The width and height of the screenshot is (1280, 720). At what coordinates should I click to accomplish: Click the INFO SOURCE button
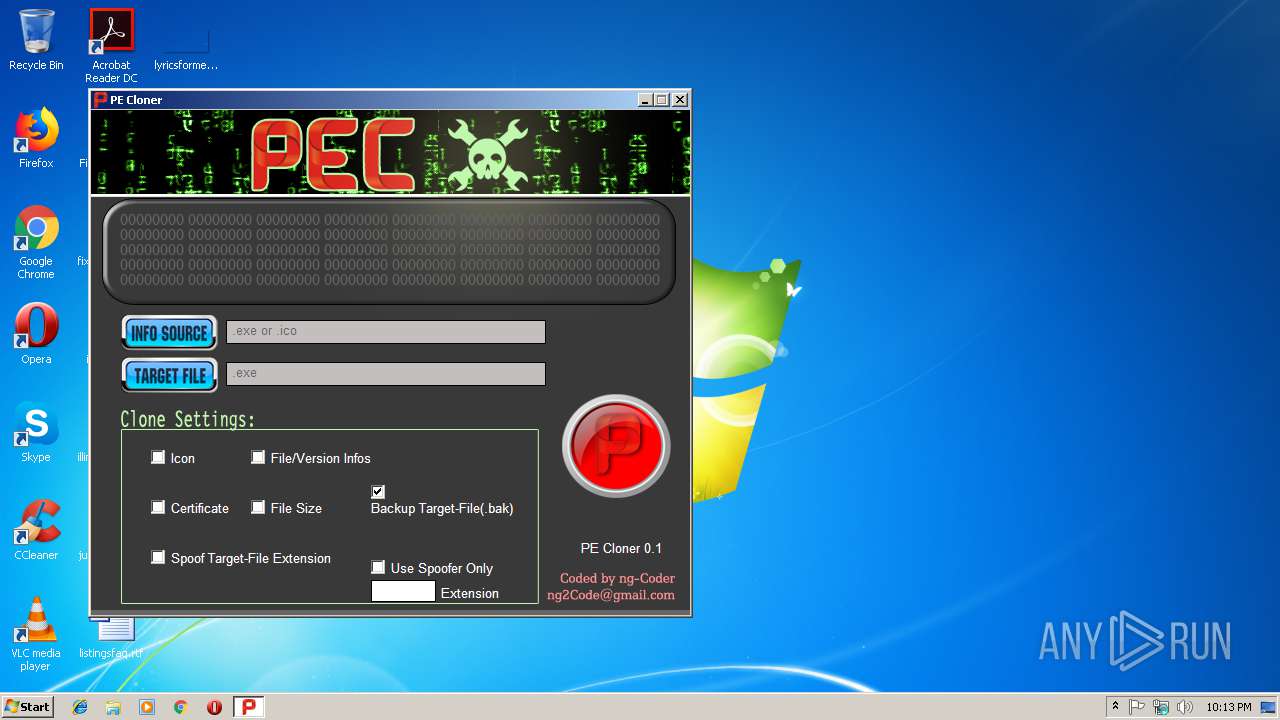(169, 333)
